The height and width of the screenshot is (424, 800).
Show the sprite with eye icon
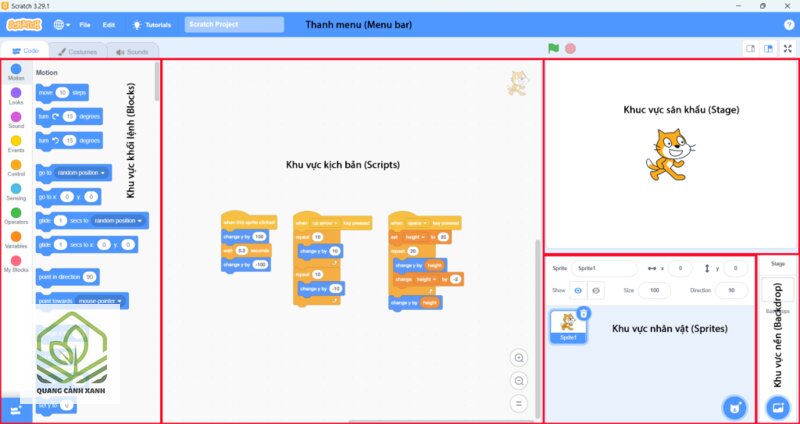578,290
